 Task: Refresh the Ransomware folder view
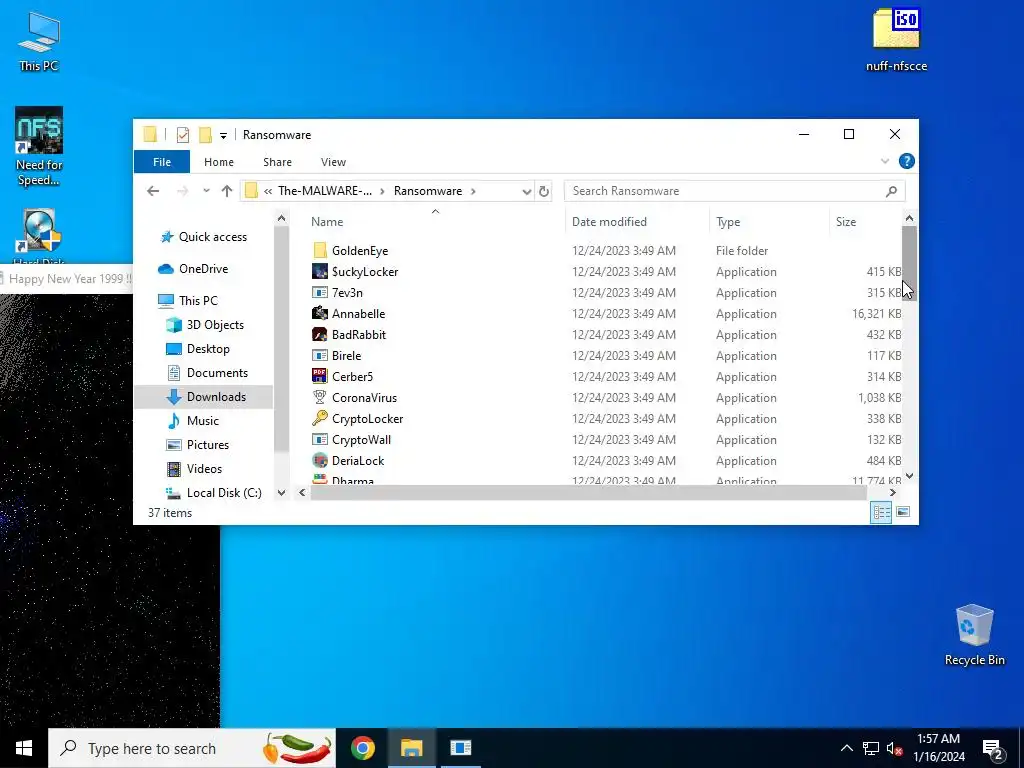(x=543, y=191)
